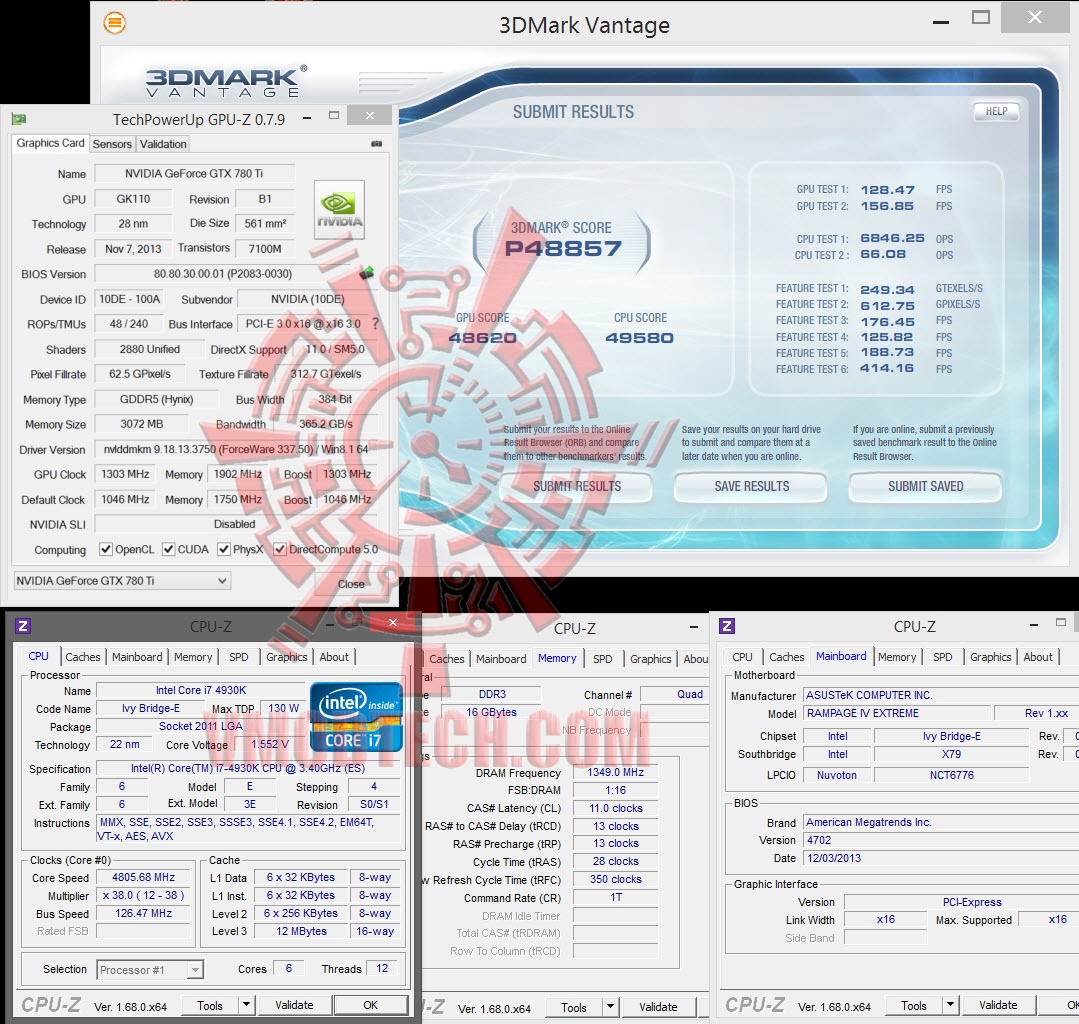Click the Driver Version field in GPU-Z
This screenshot has height=1024, width=1079.
pyautogui.click(x=235, y=449)
